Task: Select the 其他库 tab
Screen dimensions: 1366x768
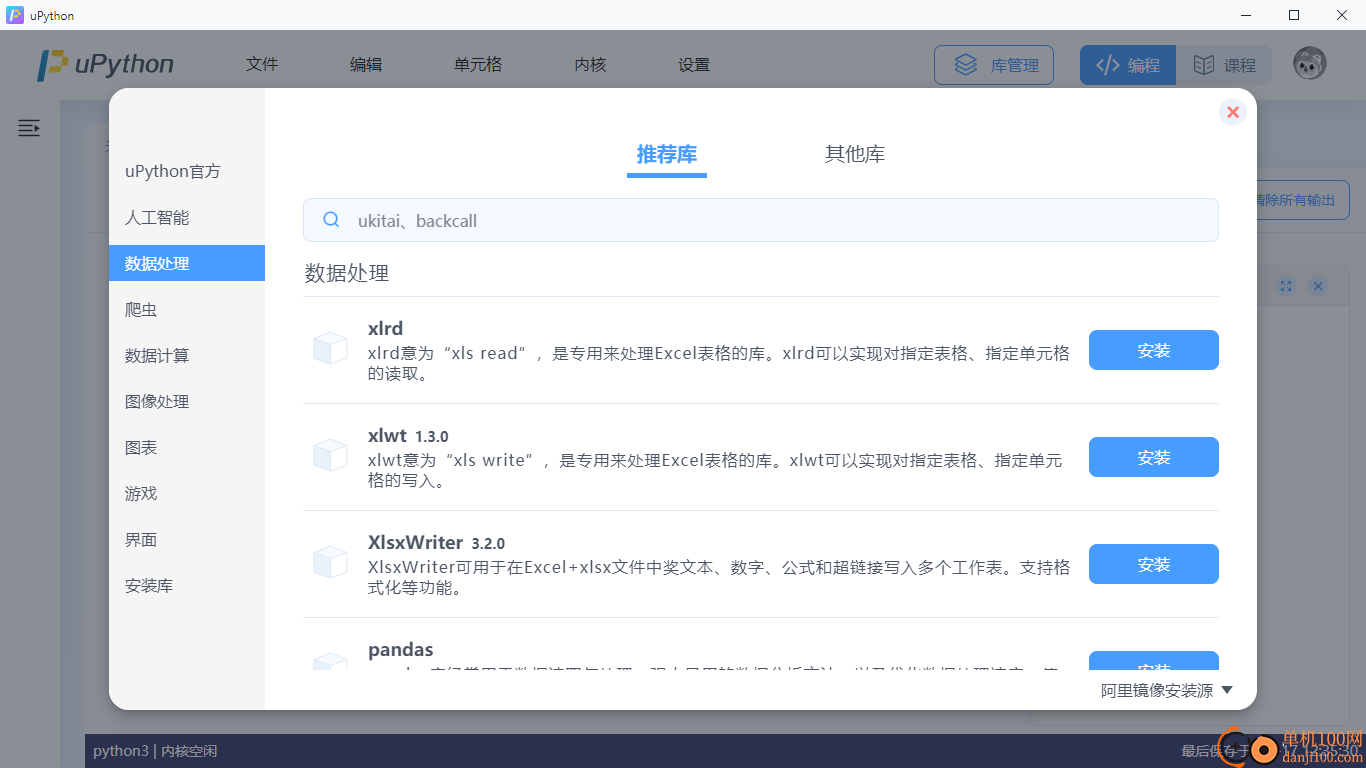Action: pos(855,155)
